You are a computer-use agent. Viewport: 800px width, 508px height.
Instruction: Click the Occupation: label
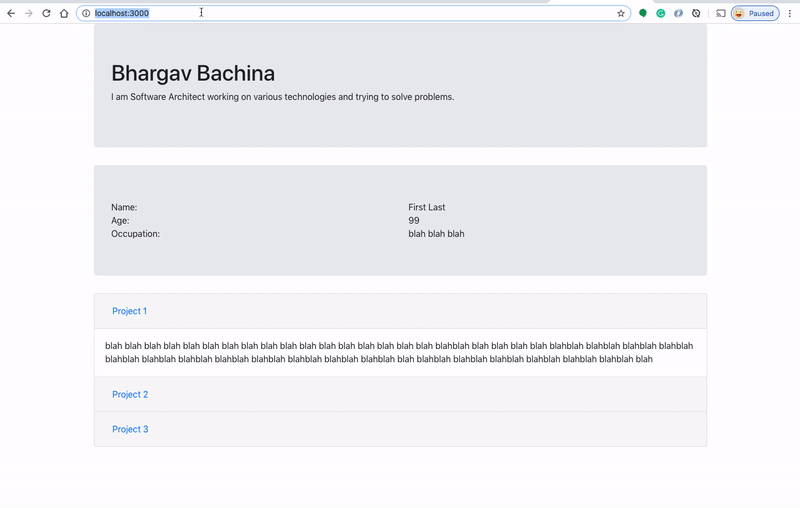136,234
